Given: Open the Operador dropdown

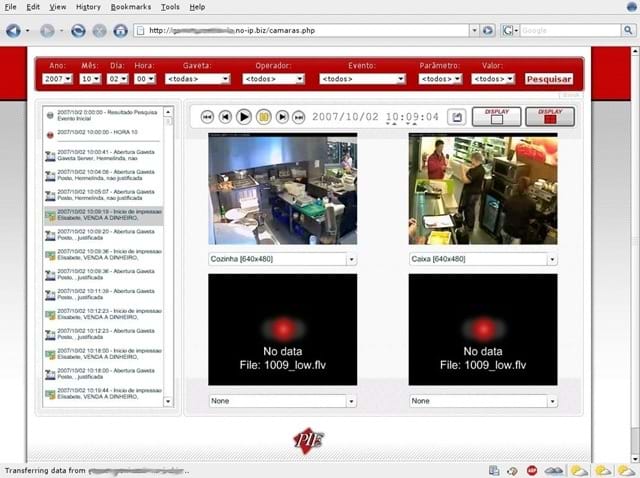Looking at the screenshot, I should pos(273,79).
